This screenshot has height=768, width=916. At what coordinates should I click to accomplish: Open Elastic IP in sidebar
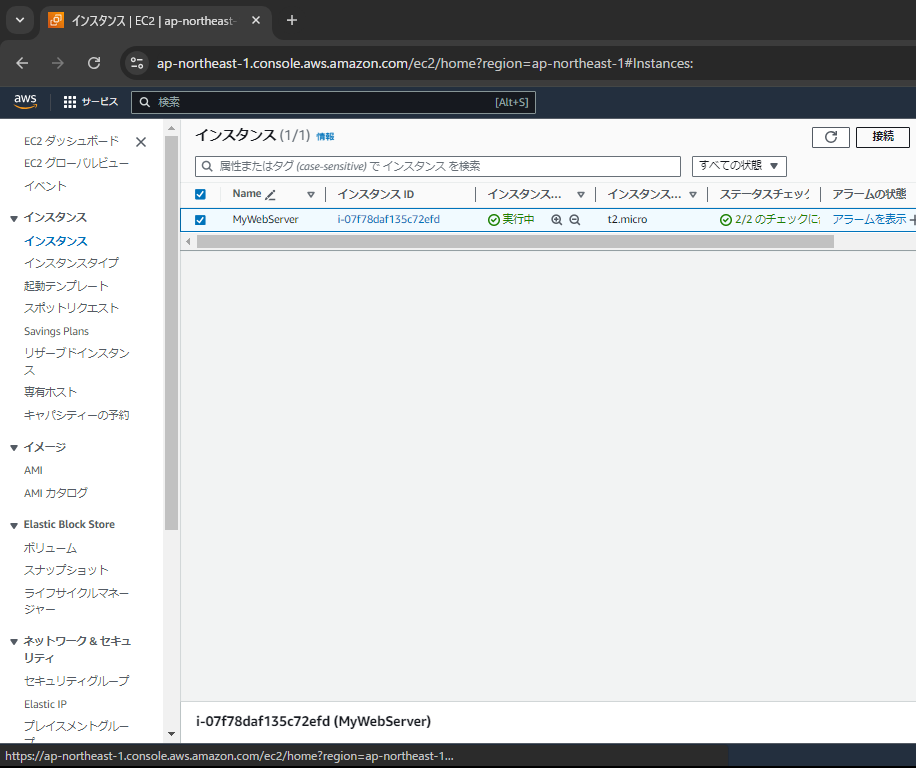(45, 704)
